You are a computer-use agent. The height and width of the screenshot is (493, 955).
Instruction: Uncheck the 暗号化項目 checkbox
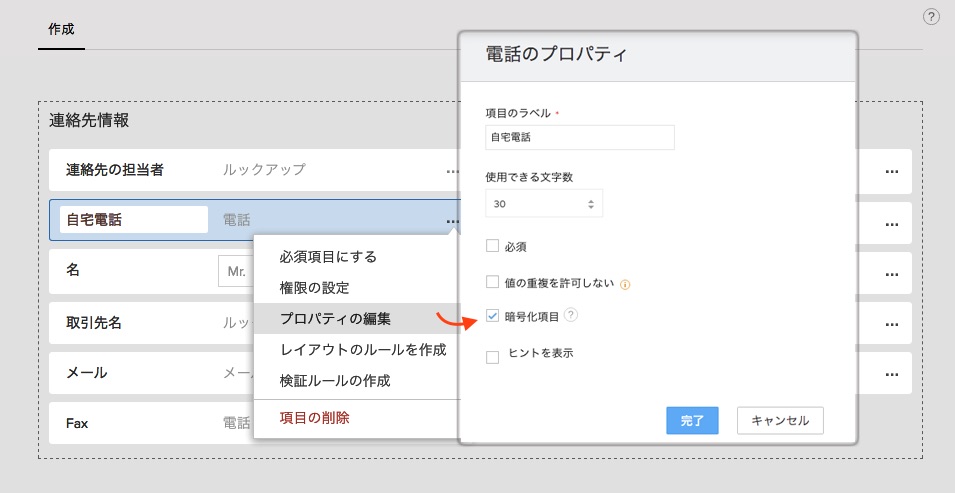click(492, 316)
